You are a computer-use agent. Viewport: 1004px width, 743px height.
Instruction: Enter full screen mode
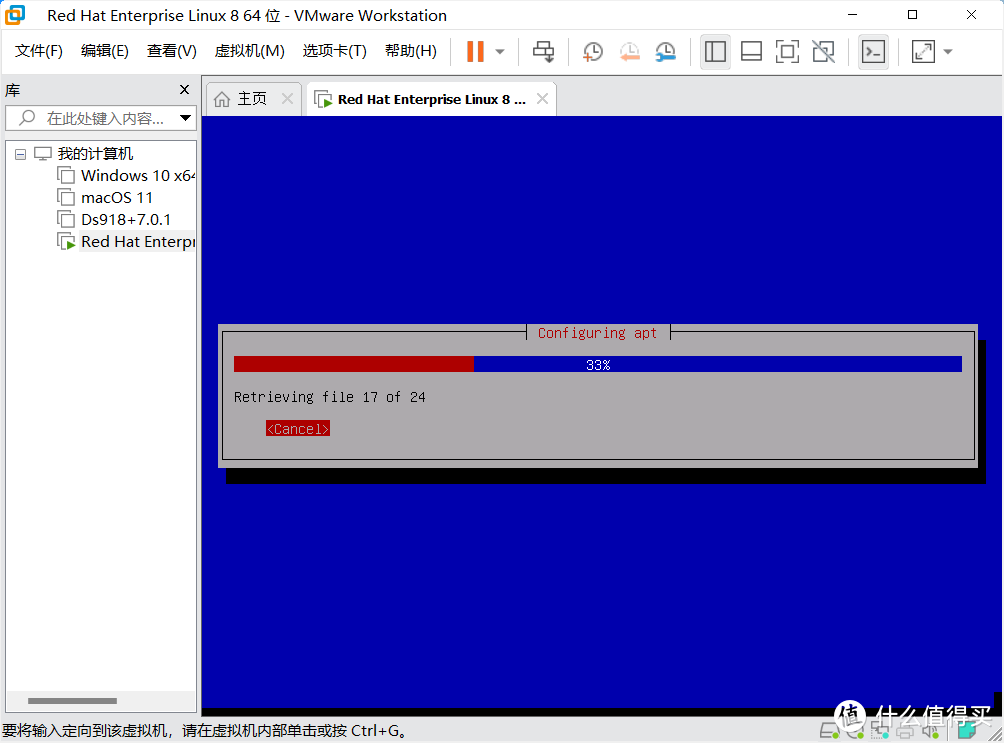click(x=787, y=52)
